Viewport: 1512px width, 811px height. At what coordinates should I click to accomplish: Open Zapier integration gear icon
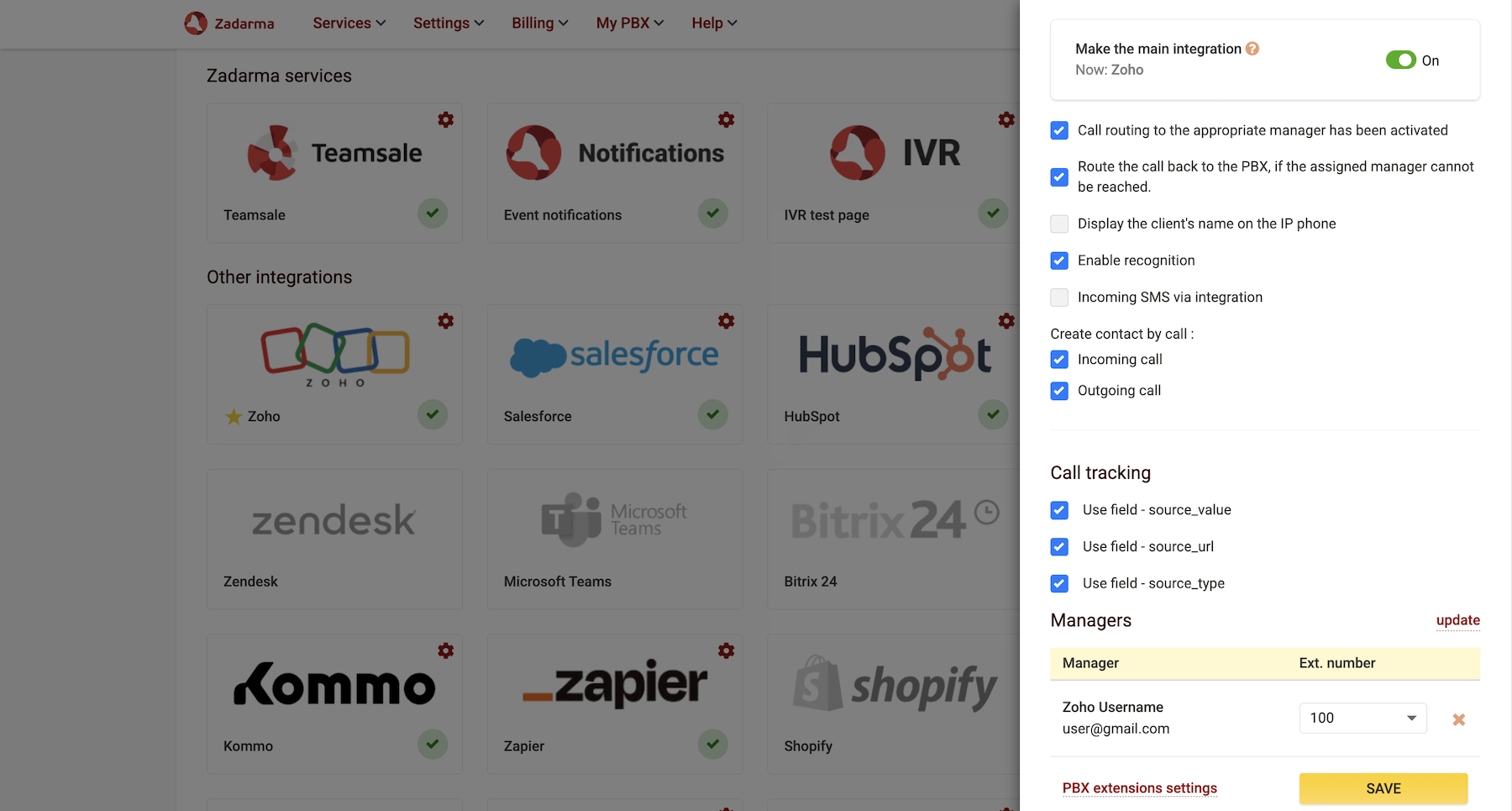click(x=727, y=650)
